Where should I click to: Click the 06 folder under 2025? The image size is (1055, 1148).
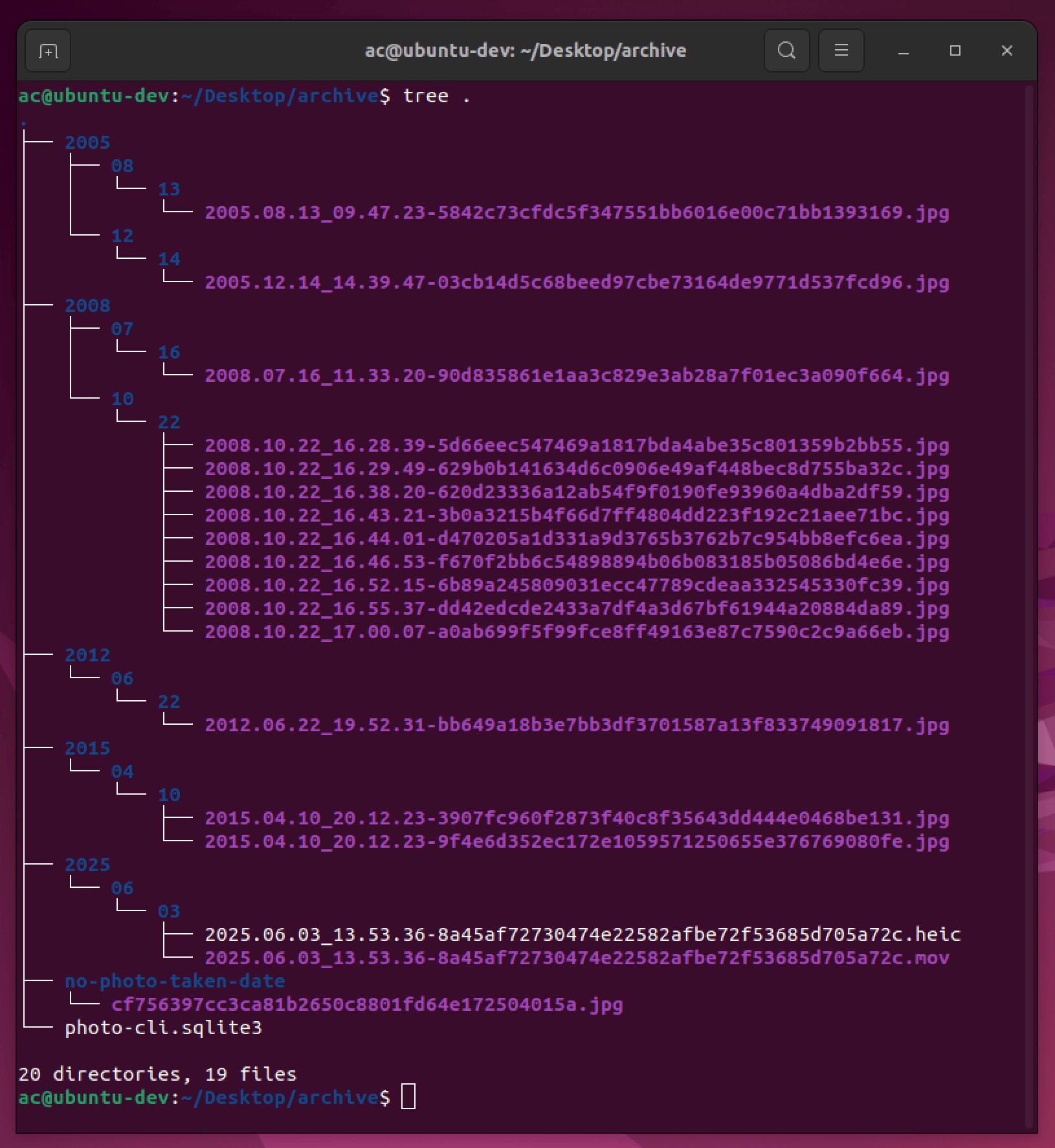click(122, 888)
